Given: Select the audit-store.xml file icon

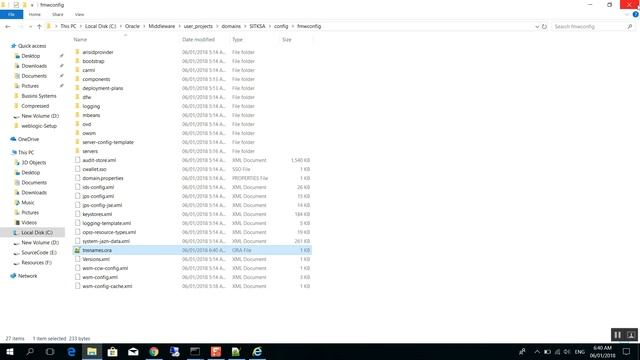Looking at the screenshot, I should pos(77,160).
